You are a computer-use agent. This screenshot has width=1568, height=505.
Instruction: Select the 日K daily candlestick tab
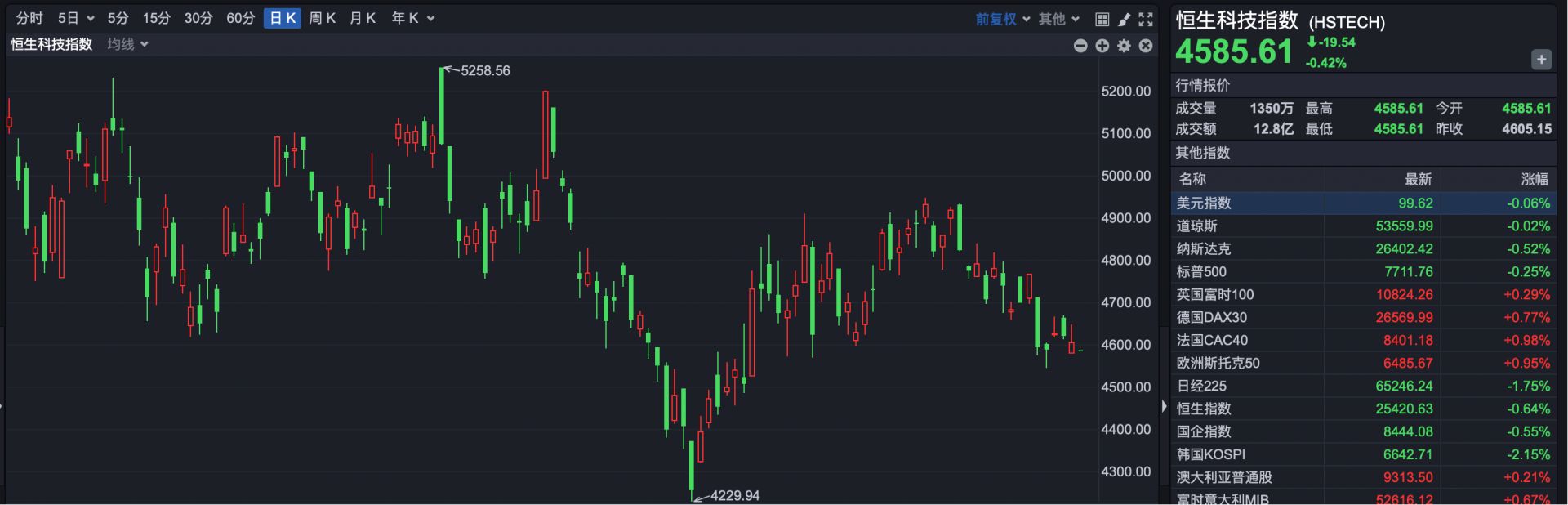click(283, 18)
